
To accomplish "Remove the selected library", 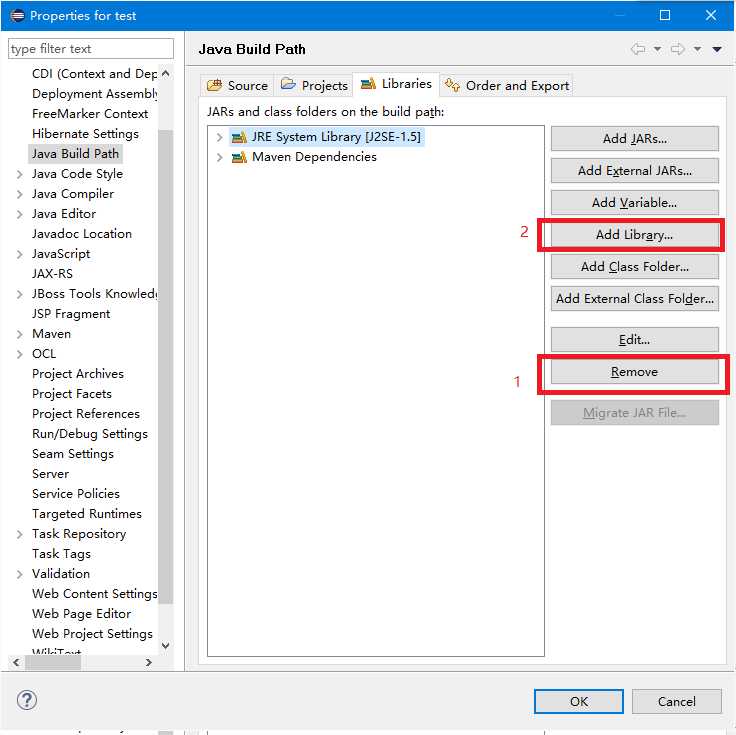I will pos(635,371).
